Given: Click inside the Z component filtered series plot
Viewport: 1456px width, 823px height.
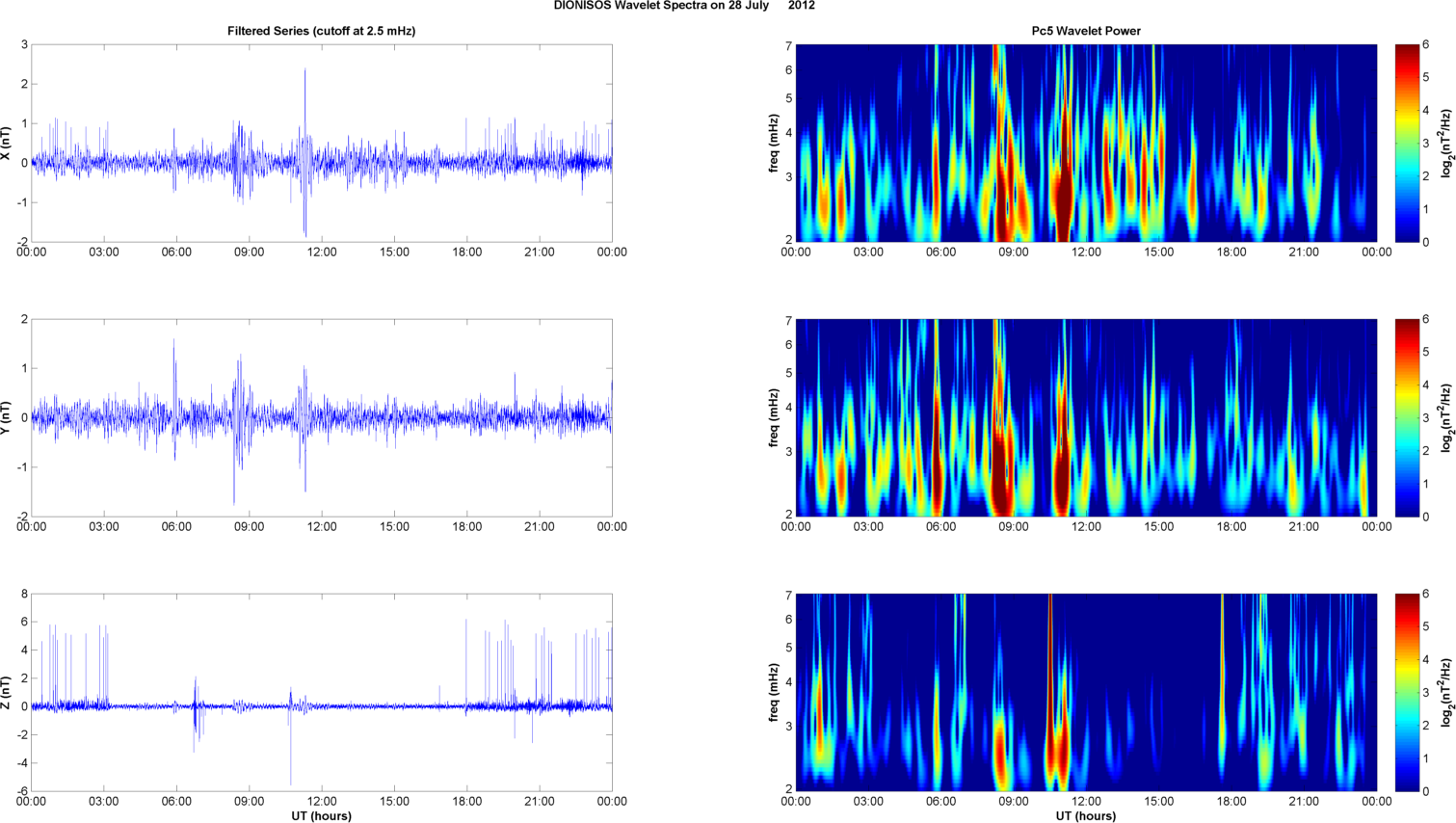Looking at the screenshot, I should click(322, 692).
